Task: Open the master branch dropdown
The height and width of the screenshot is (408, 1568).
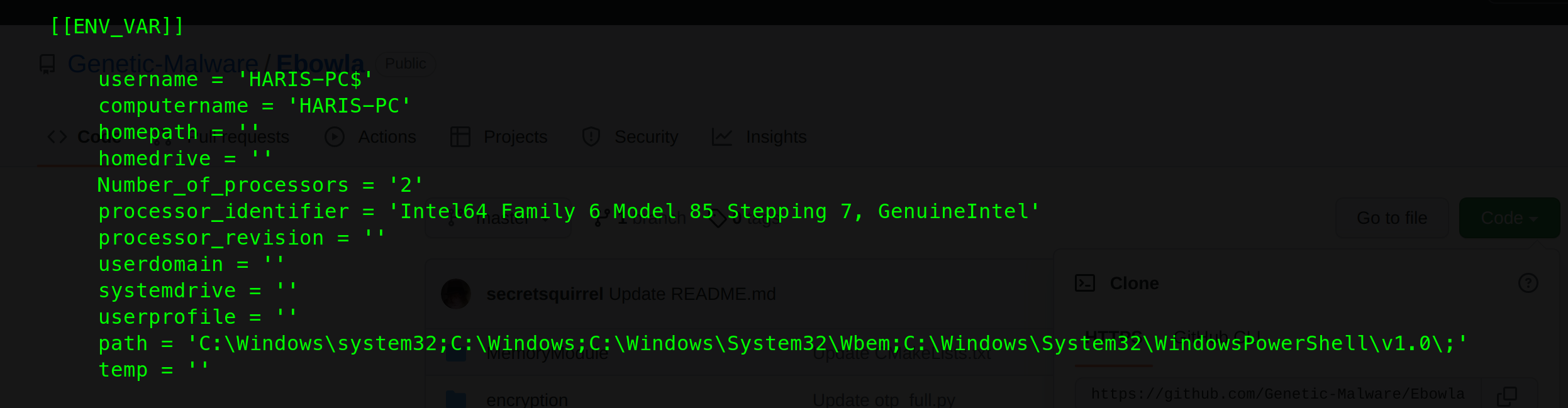Action: [x=498, y=218]
